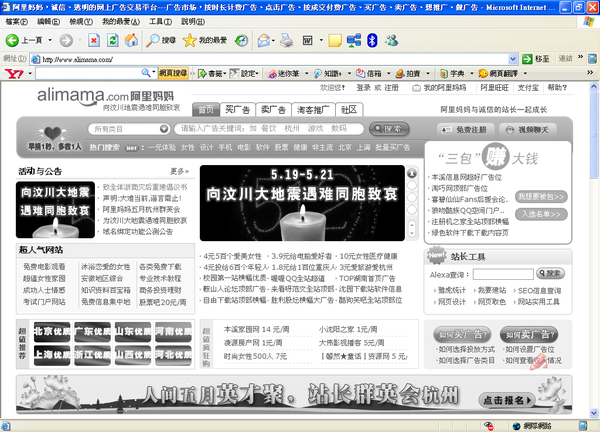Expand Yahoo toolbar overflow chevron
This screenshot has height=432, width=600.
pyautogui.click(x=590, y=73)
